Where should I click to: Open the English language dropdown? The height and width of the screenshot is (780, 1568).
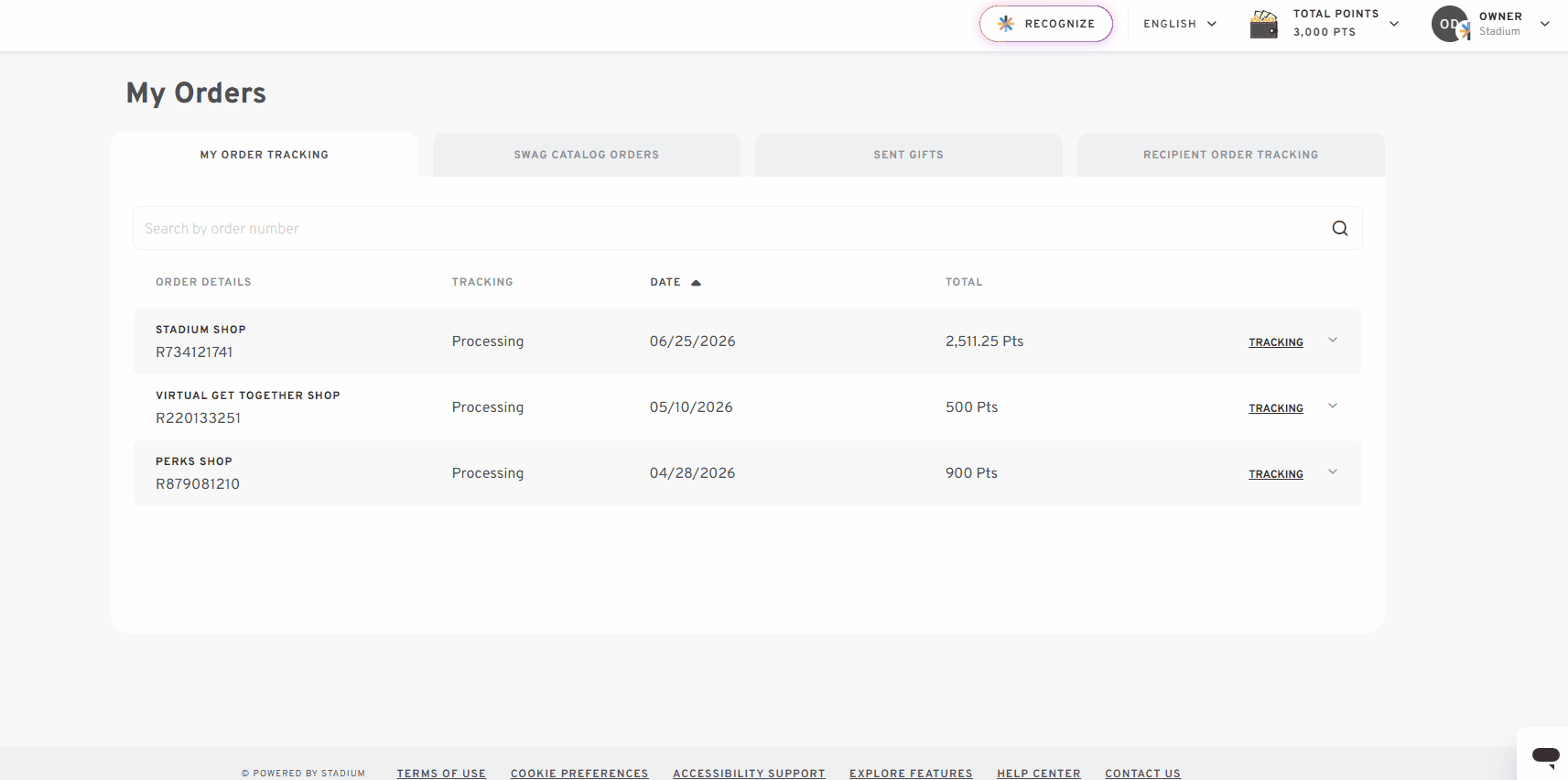click(1180, 24)
